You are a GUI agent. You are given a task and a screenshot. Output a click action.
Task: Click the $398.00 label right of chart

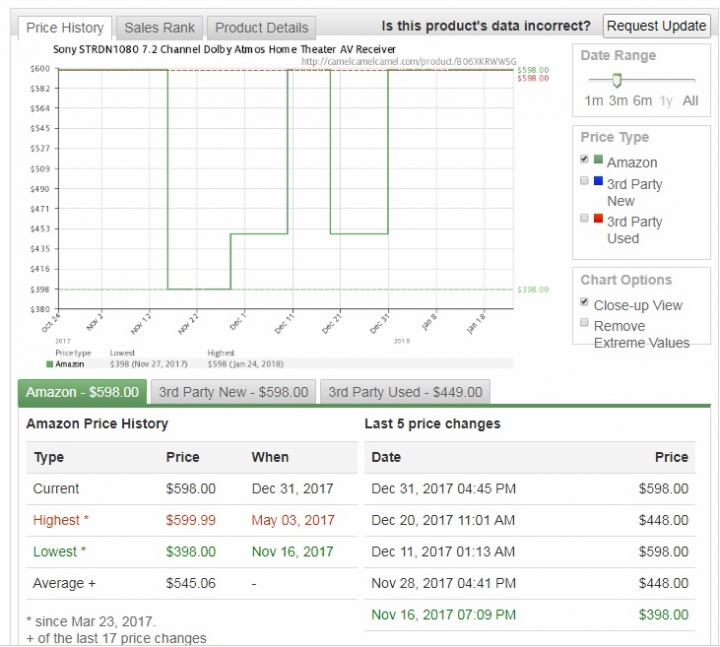tap(533, 289)
